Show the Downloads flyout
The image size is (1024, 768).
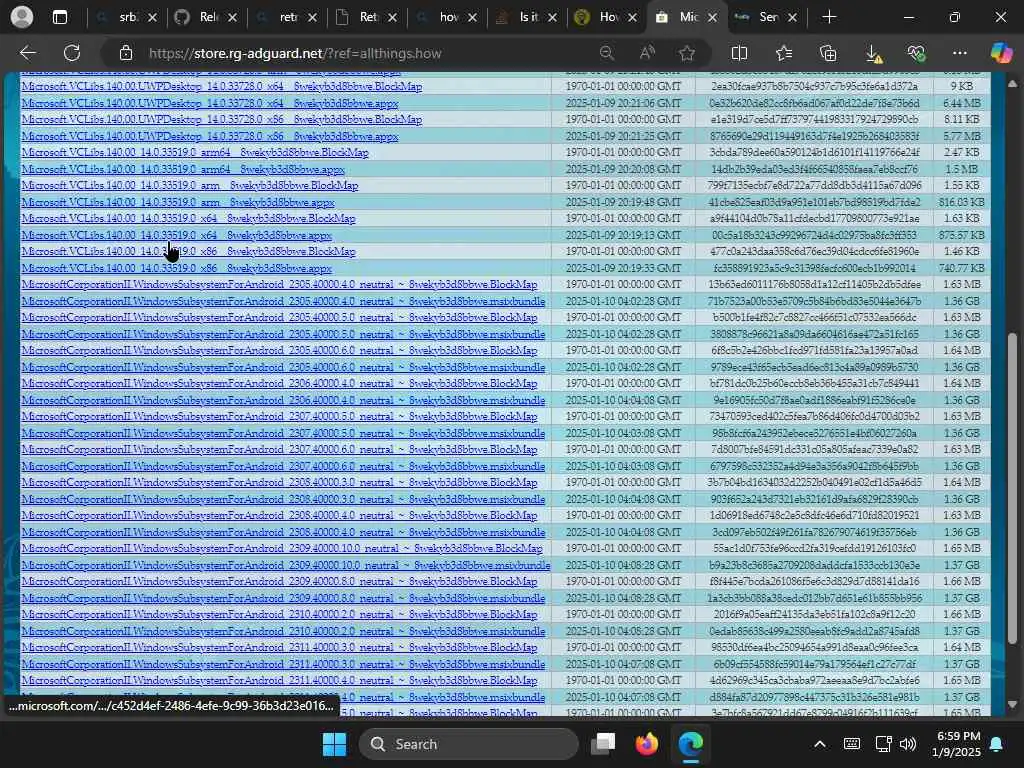click(x=873, y=54)
